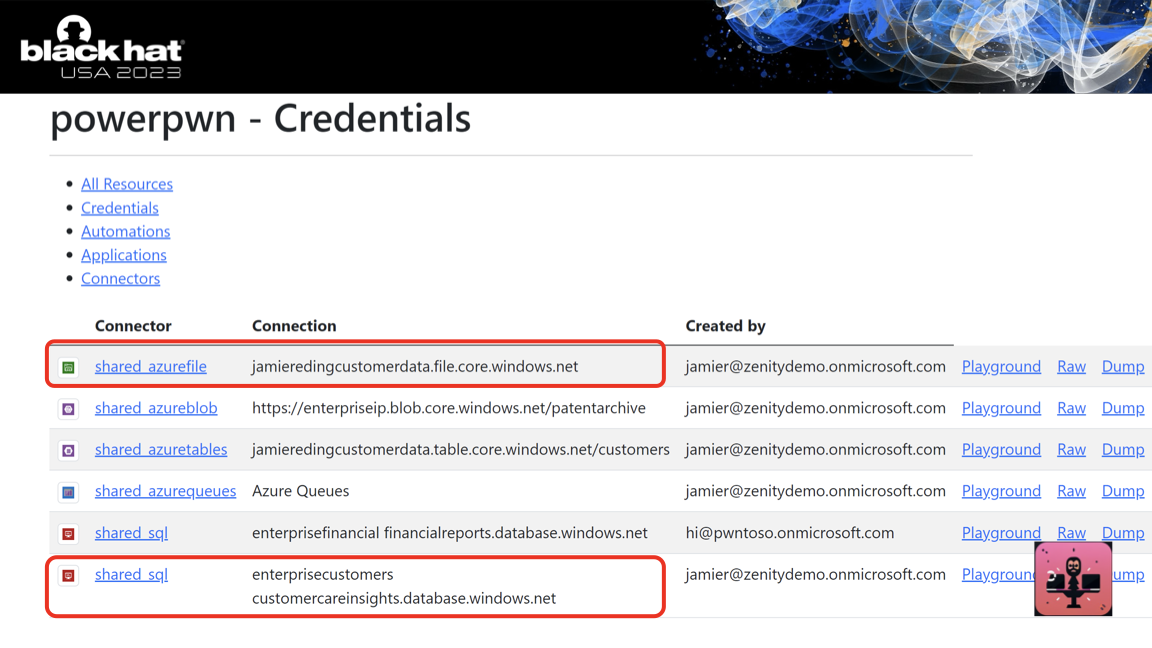
Task: Dump the shared_azureblob connection
Action: point(1123,408)
